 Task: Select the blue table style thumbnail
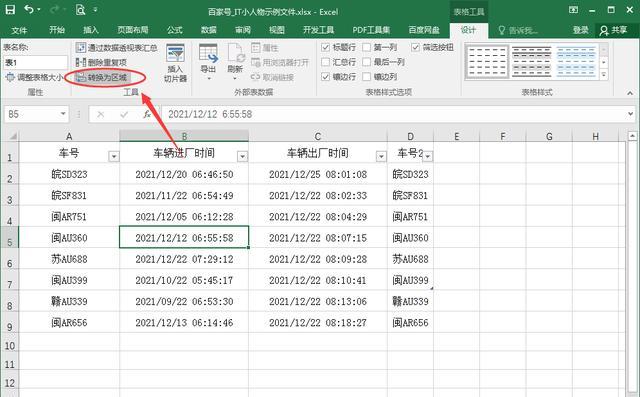[576, 62]
